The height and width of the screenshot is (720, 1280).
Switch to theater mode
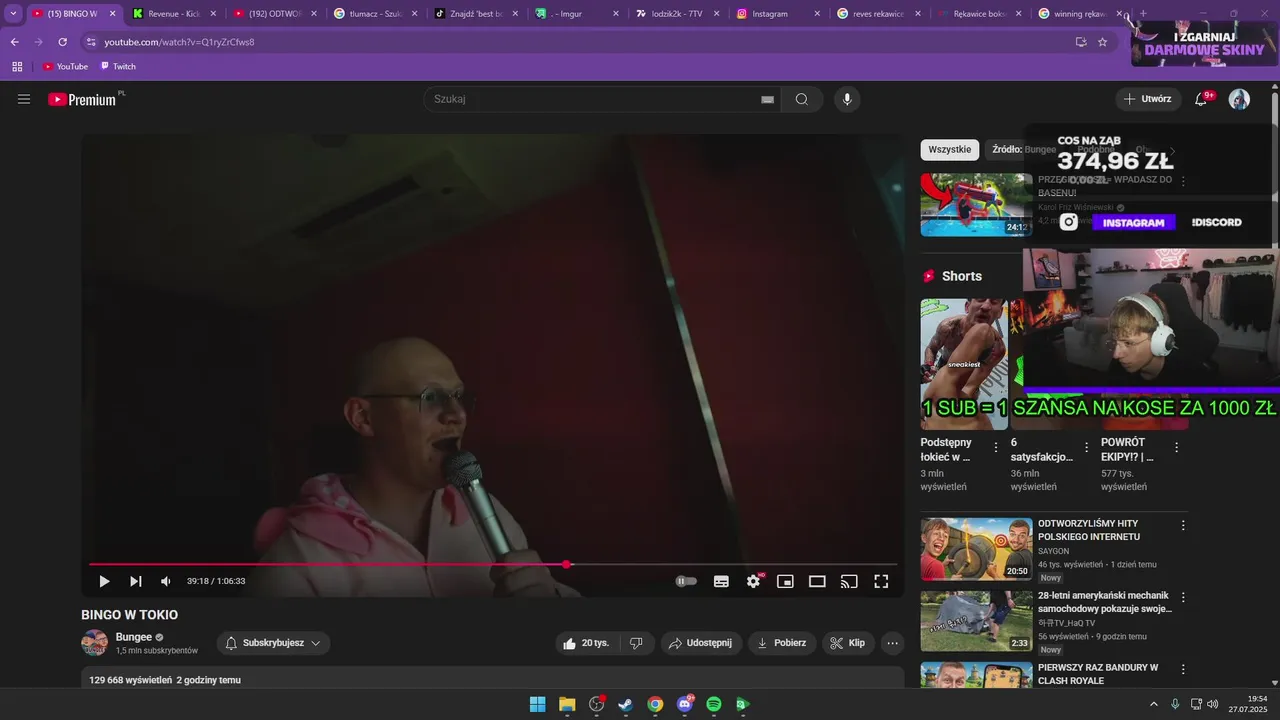click(x=817, y=581)
